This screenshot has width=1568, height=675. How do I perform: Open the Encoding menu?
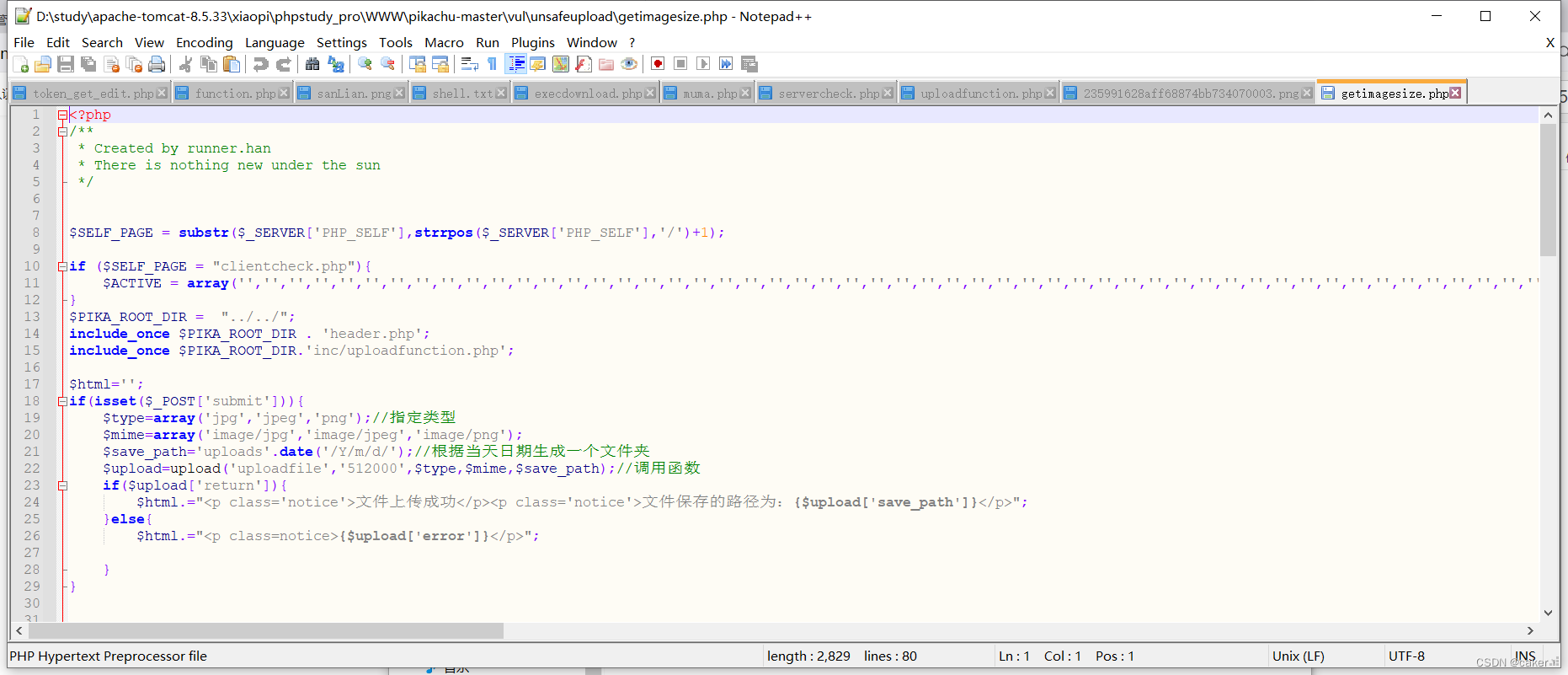[204, 42]
